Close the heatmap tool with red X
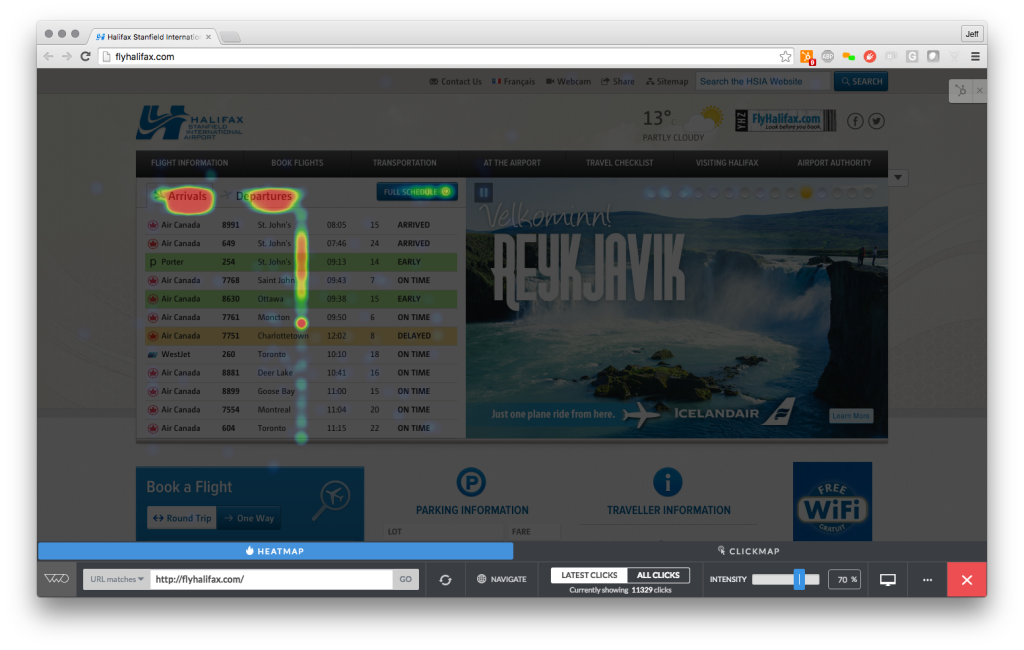 [967, 579]
